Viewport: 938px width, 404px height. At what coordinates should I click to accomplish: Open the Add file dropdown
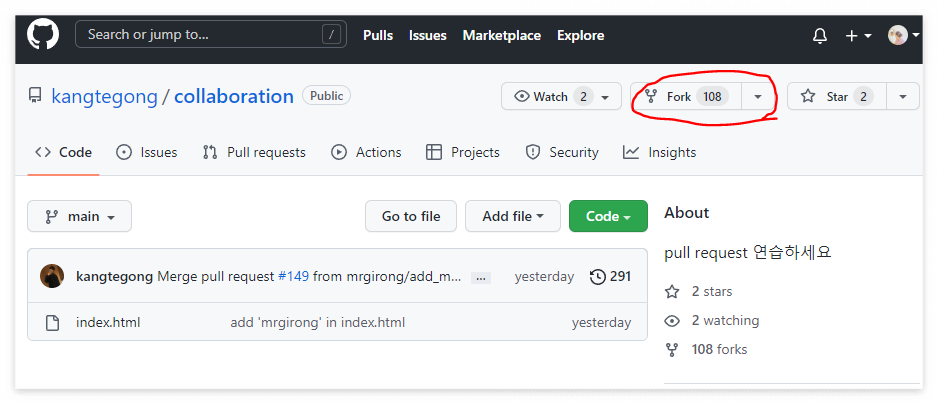(x=513, y=216)
